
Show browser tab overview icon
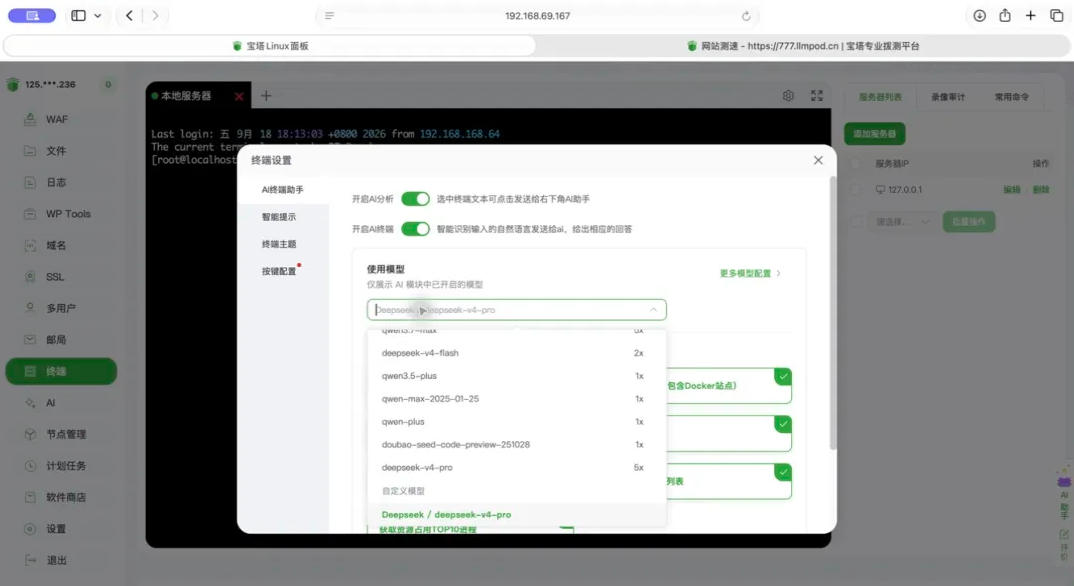tap(1056, 16)
